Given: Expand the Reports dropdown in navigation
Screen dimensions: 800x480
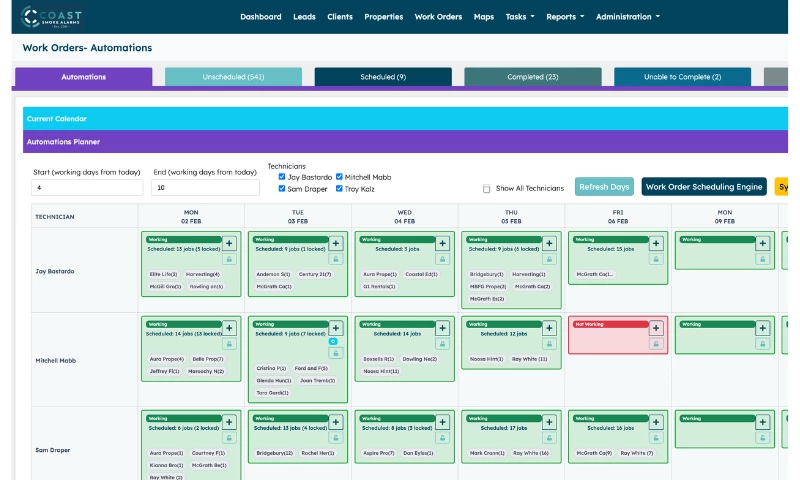Looking at the screenshot, I should 565,17.
